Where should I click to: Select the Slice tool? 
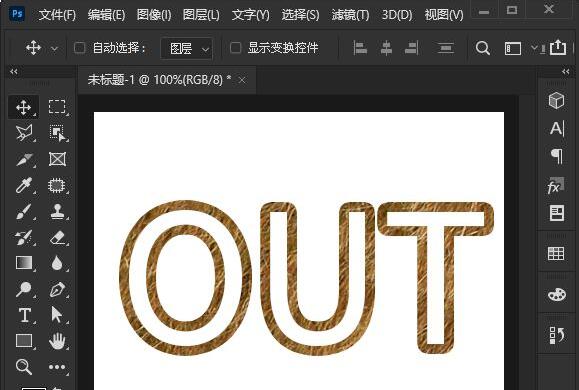24,160
